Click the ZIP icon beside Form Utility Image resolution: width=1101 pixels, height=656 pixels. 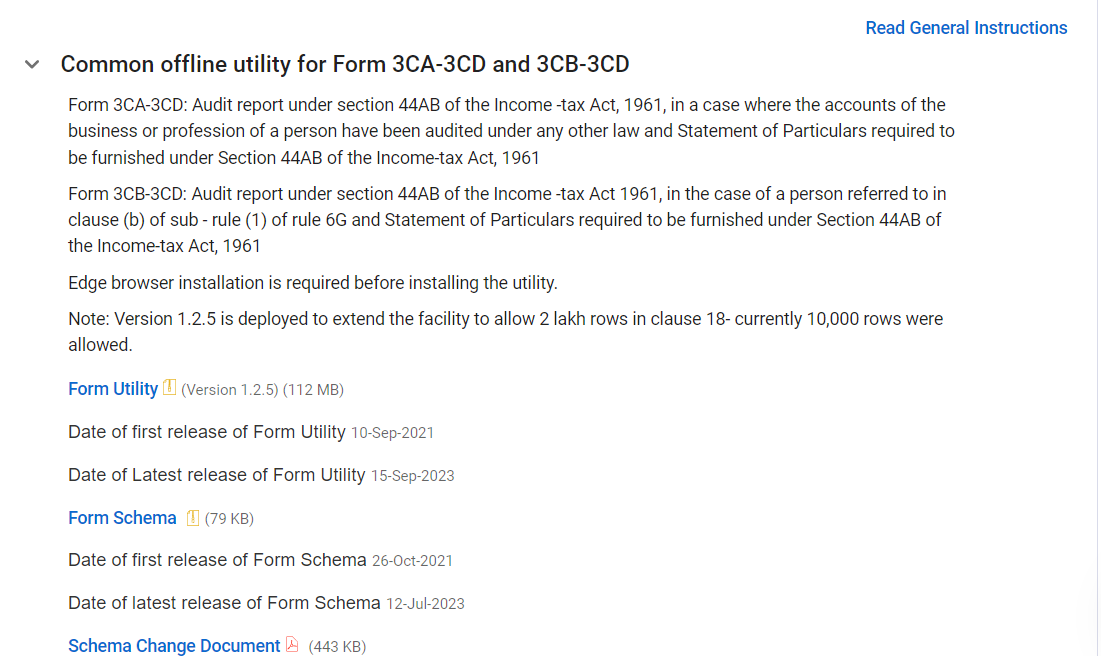169,388
